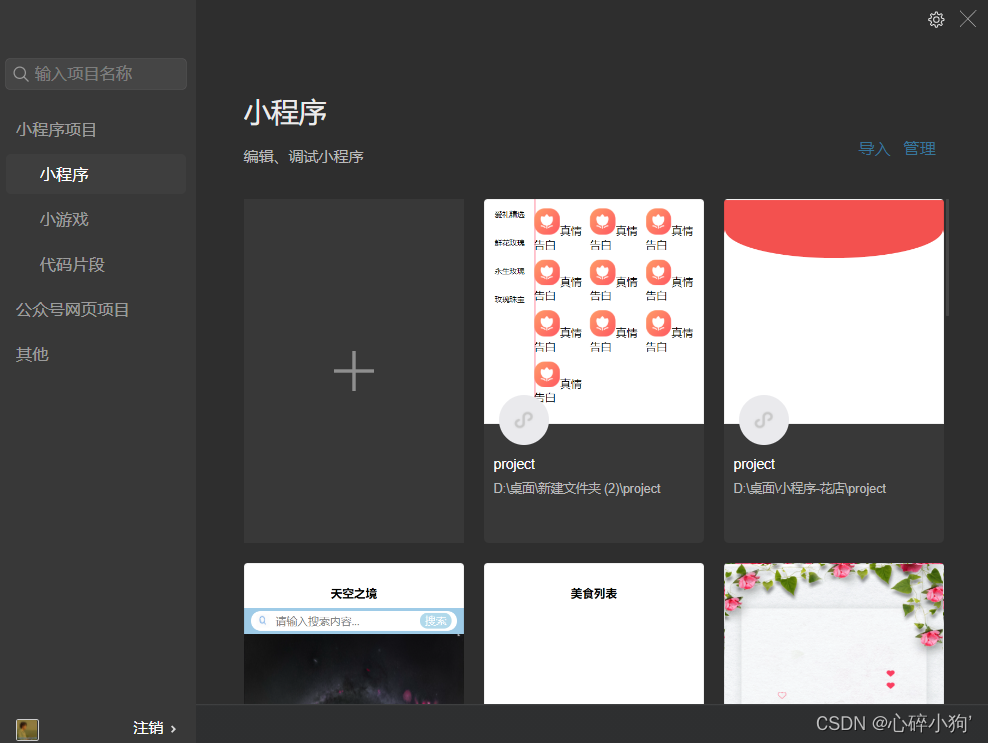This screenshot has width=988, height=743.
Task: Click the link icon on the 小程序-花店 project card
Action: (763, 420)
